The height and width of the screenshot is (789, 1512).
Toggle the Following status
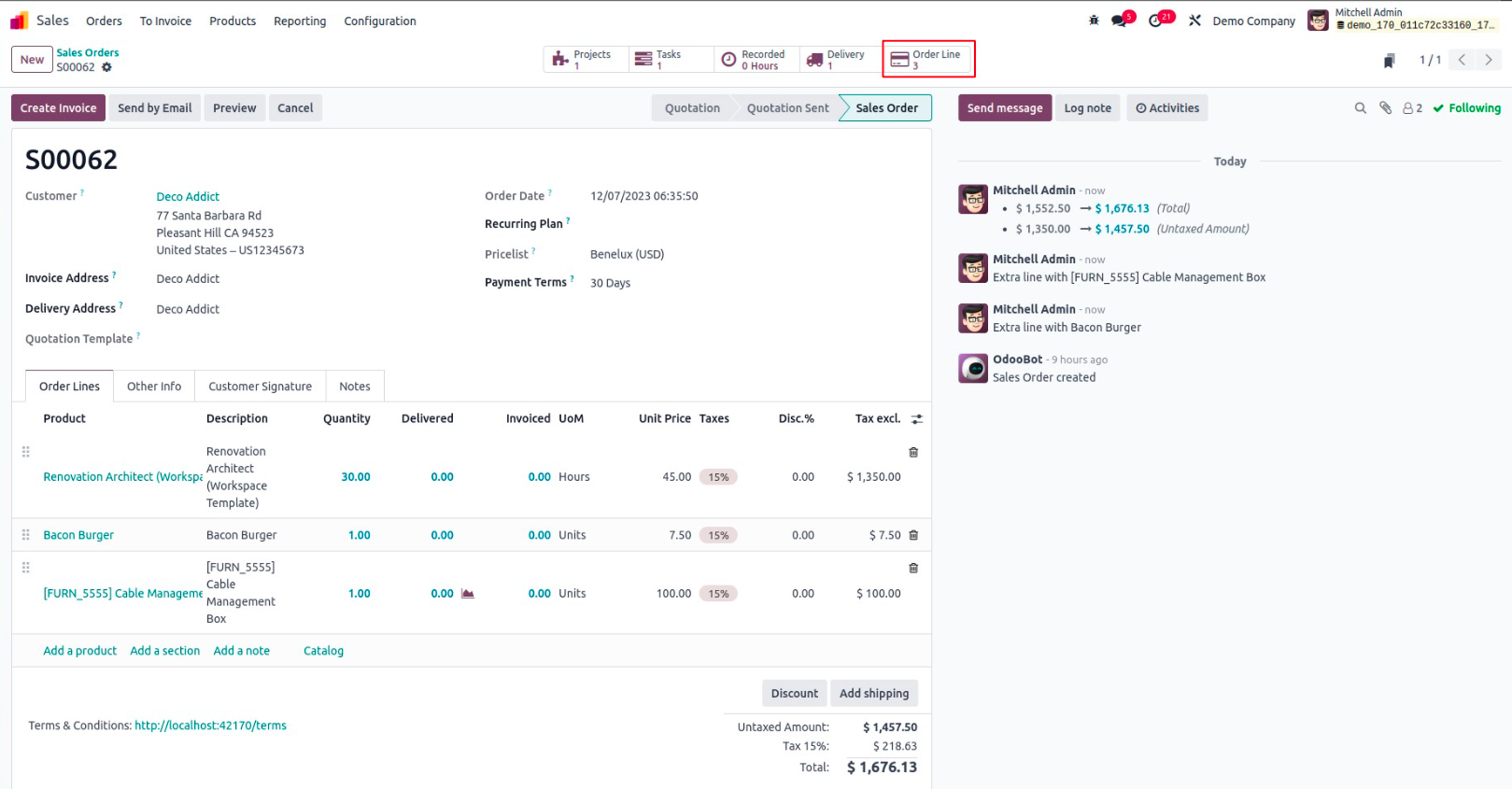point(1467,108)
